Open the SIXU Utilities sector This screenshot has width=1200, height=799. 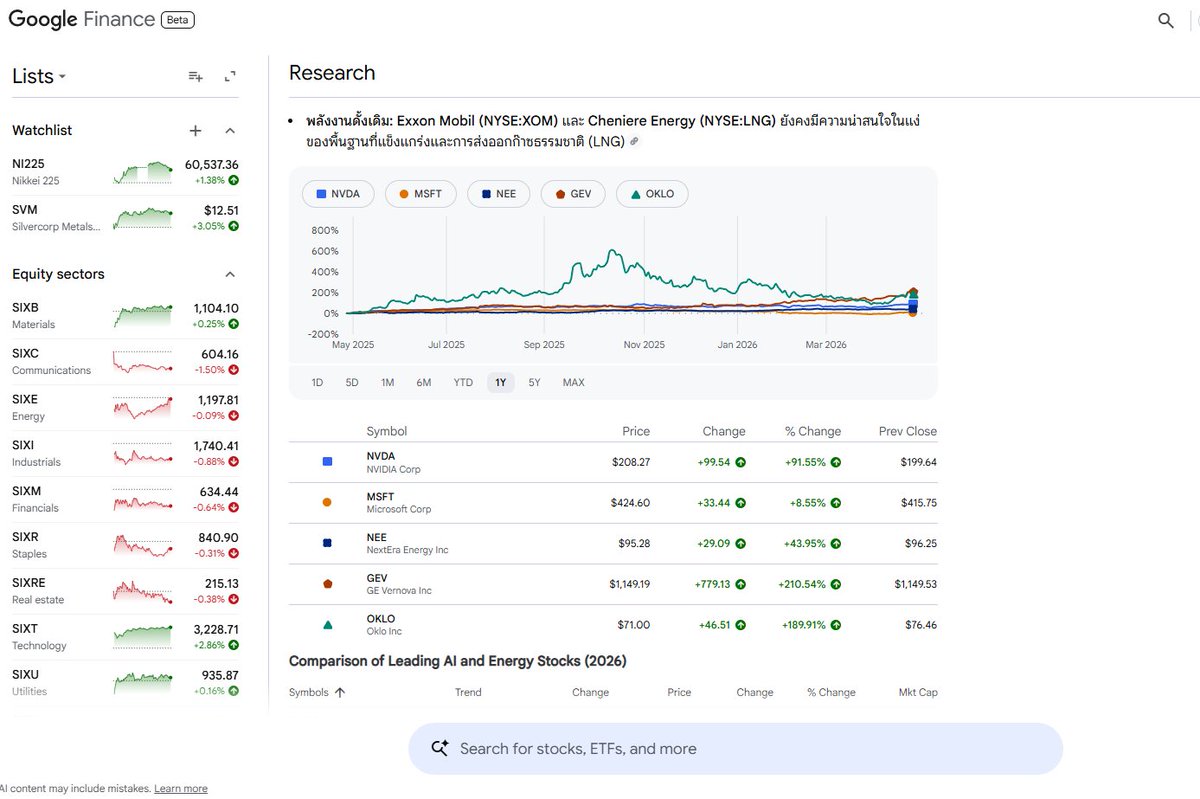coord(125,684)
